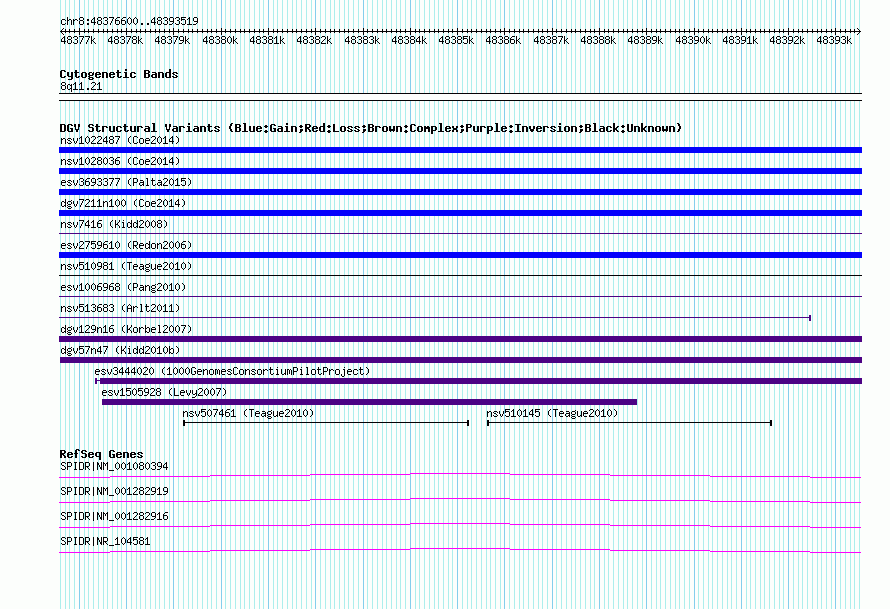Click the magenta gene line of NR_104581

click(460, 550)
